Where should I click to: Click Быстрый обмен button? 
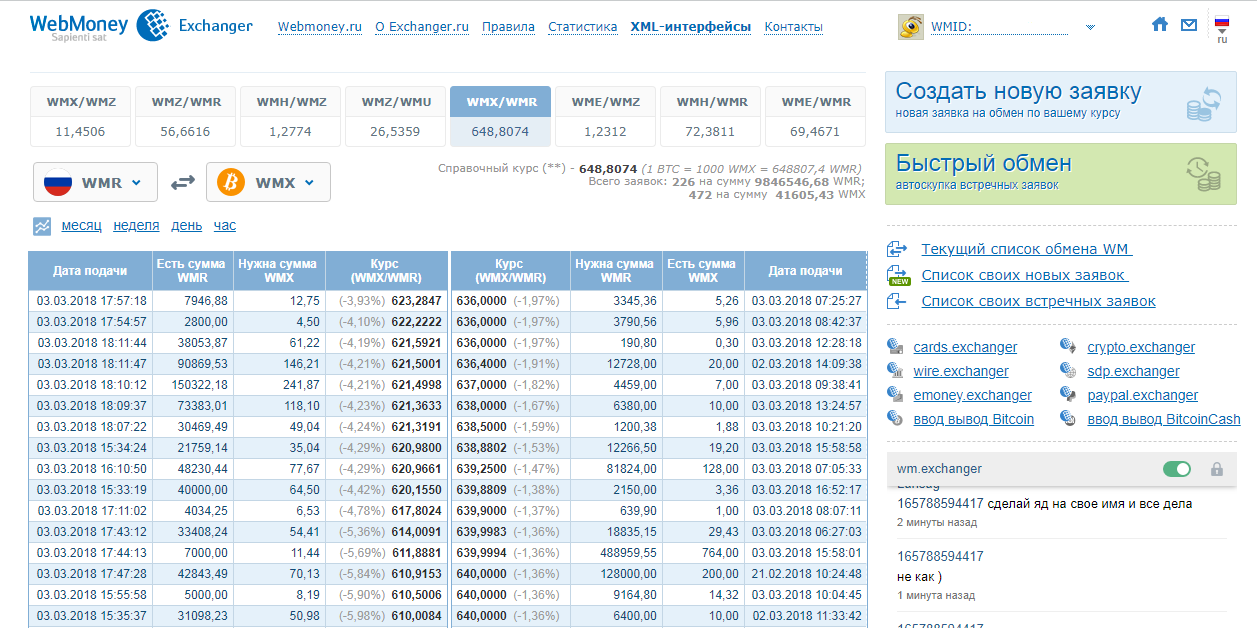pos(1061,173)
